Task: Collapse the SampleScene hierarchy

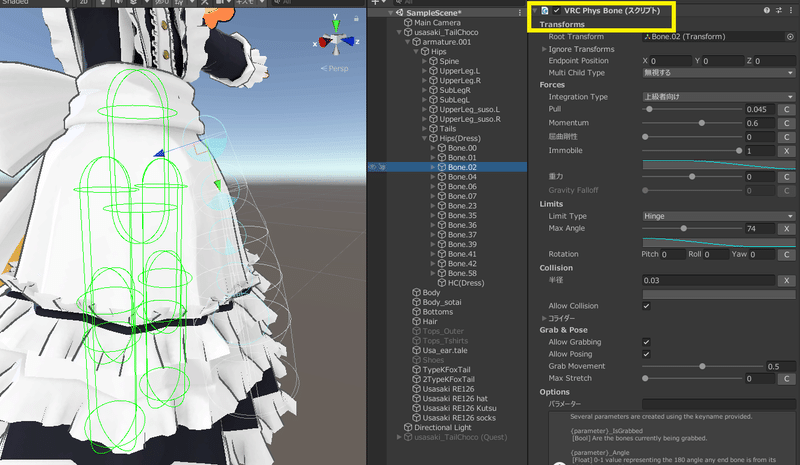Action: click(x=391, y=13)
